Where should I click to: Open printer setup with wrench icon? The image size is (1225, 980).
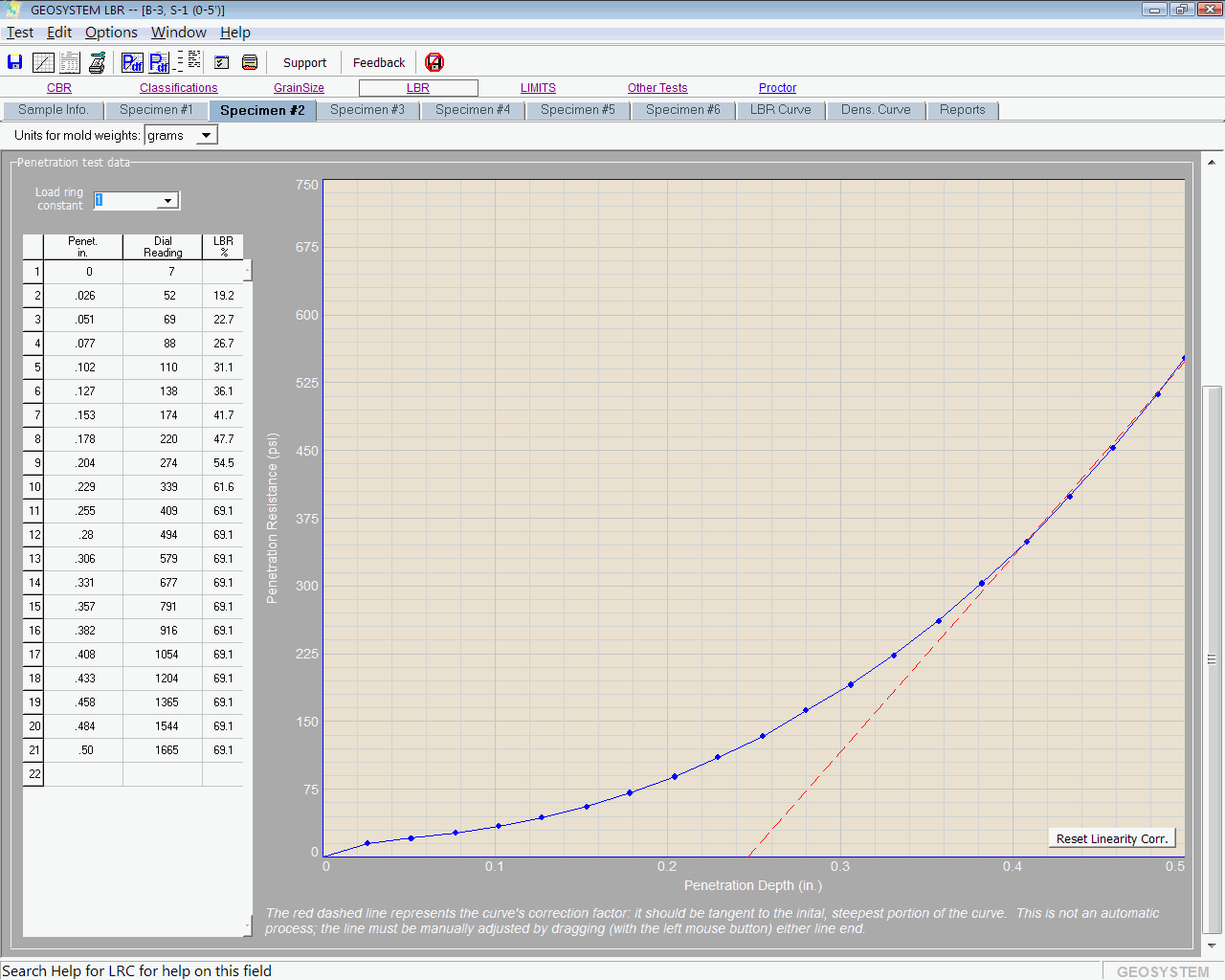click(x=97, y=63)
